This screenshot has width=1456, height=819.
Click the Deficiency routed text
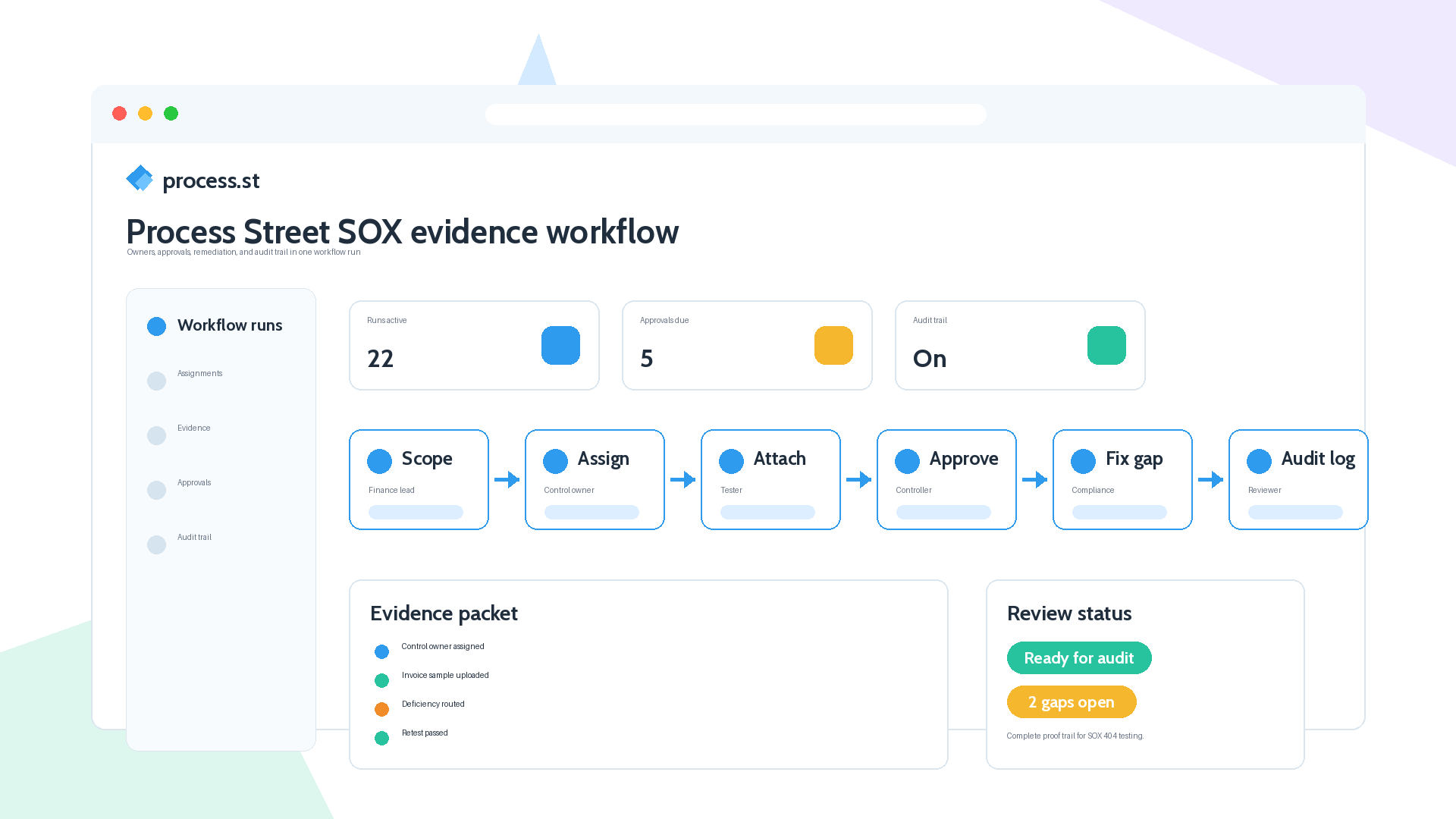433,704
